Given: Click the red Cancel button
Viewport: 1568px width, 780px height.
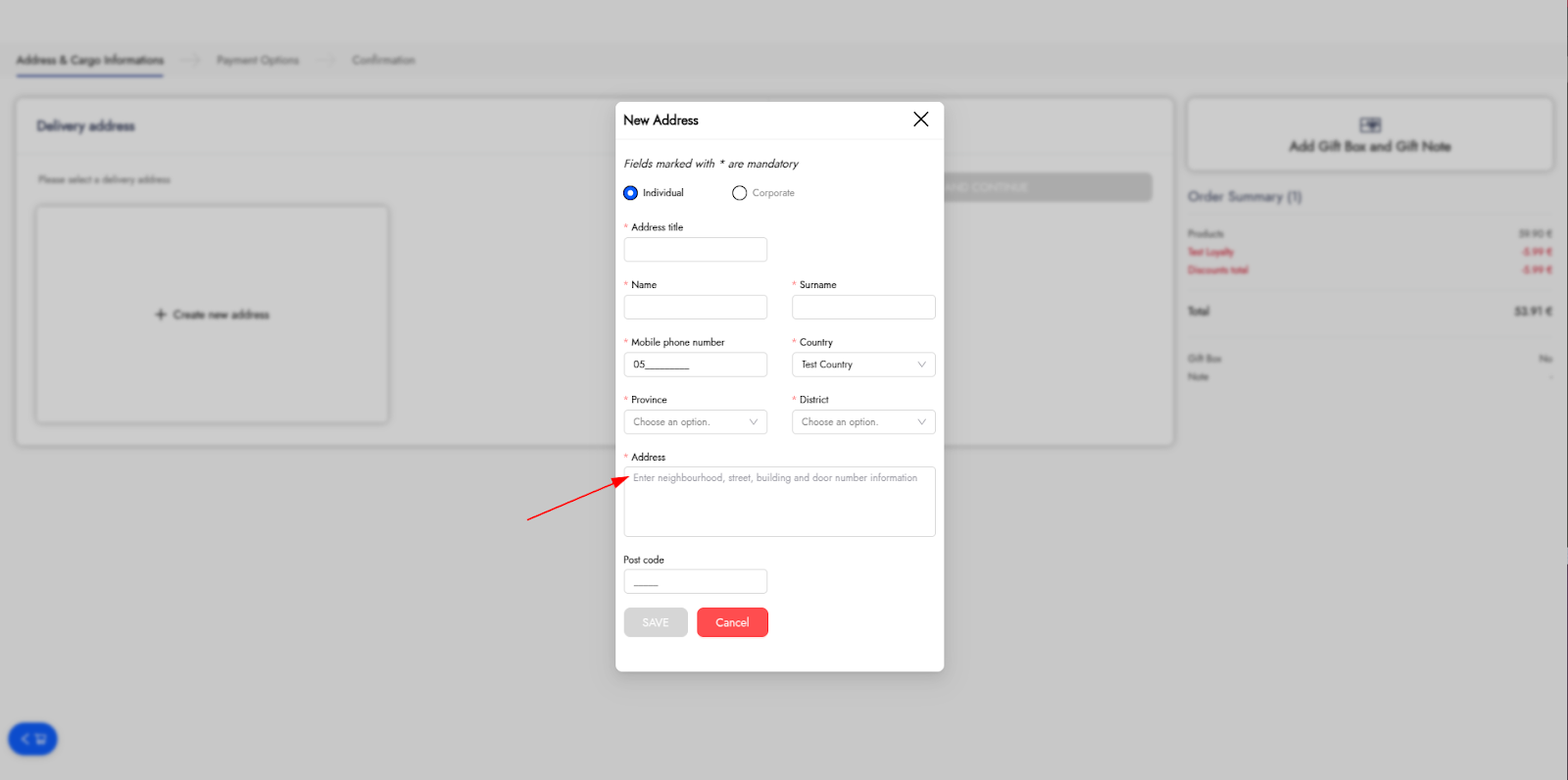Looking at the screenshot, I should click(732, 623).
